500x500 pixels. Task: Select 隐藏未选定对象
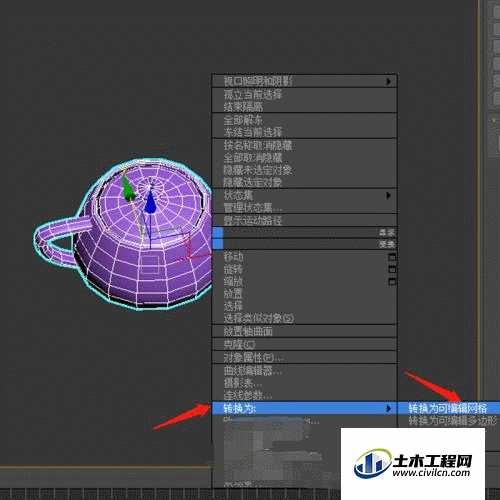(x=304, y=170)
